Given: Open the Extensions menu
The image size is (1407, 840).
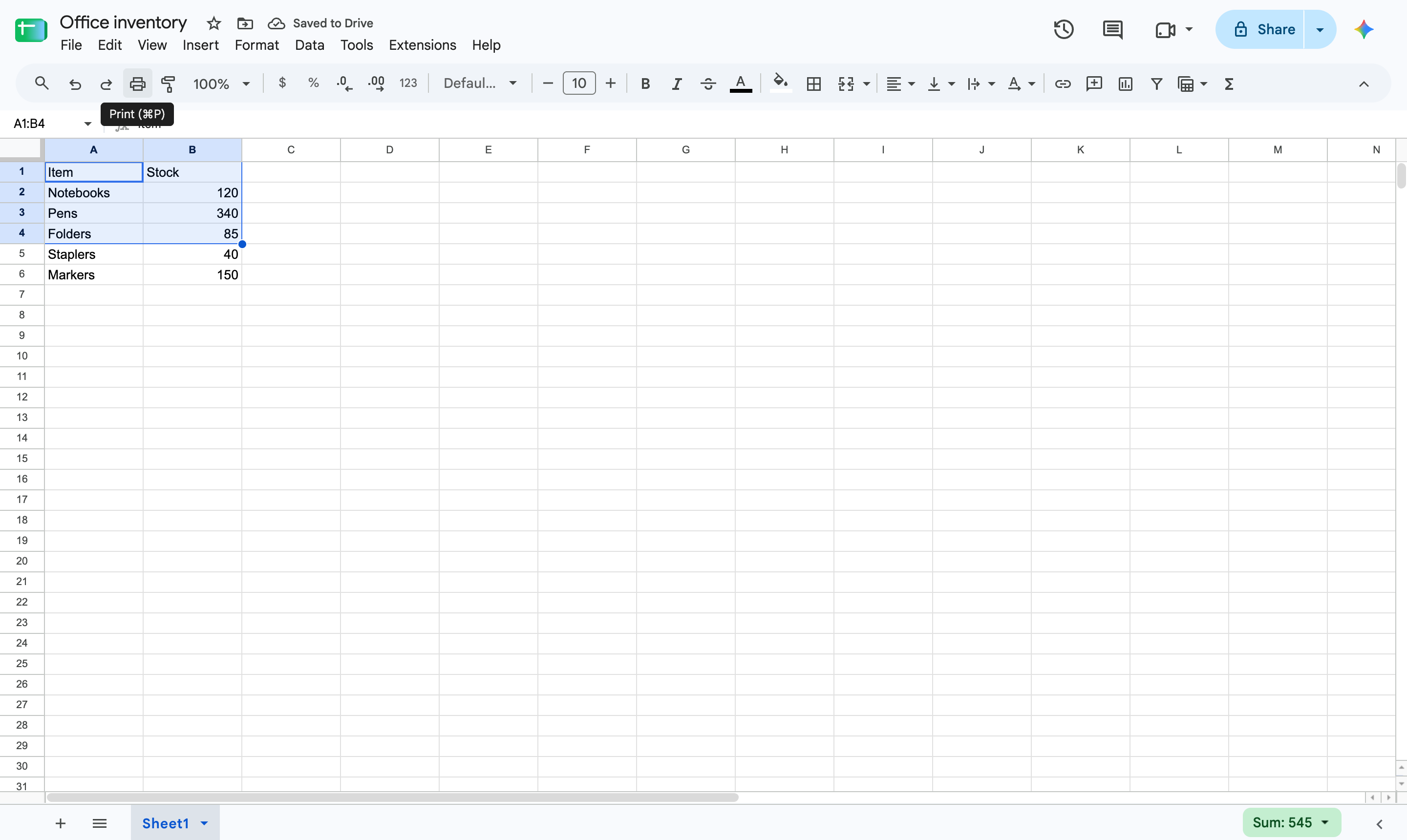Looking at the screenshot, I should tap(423, 45).
